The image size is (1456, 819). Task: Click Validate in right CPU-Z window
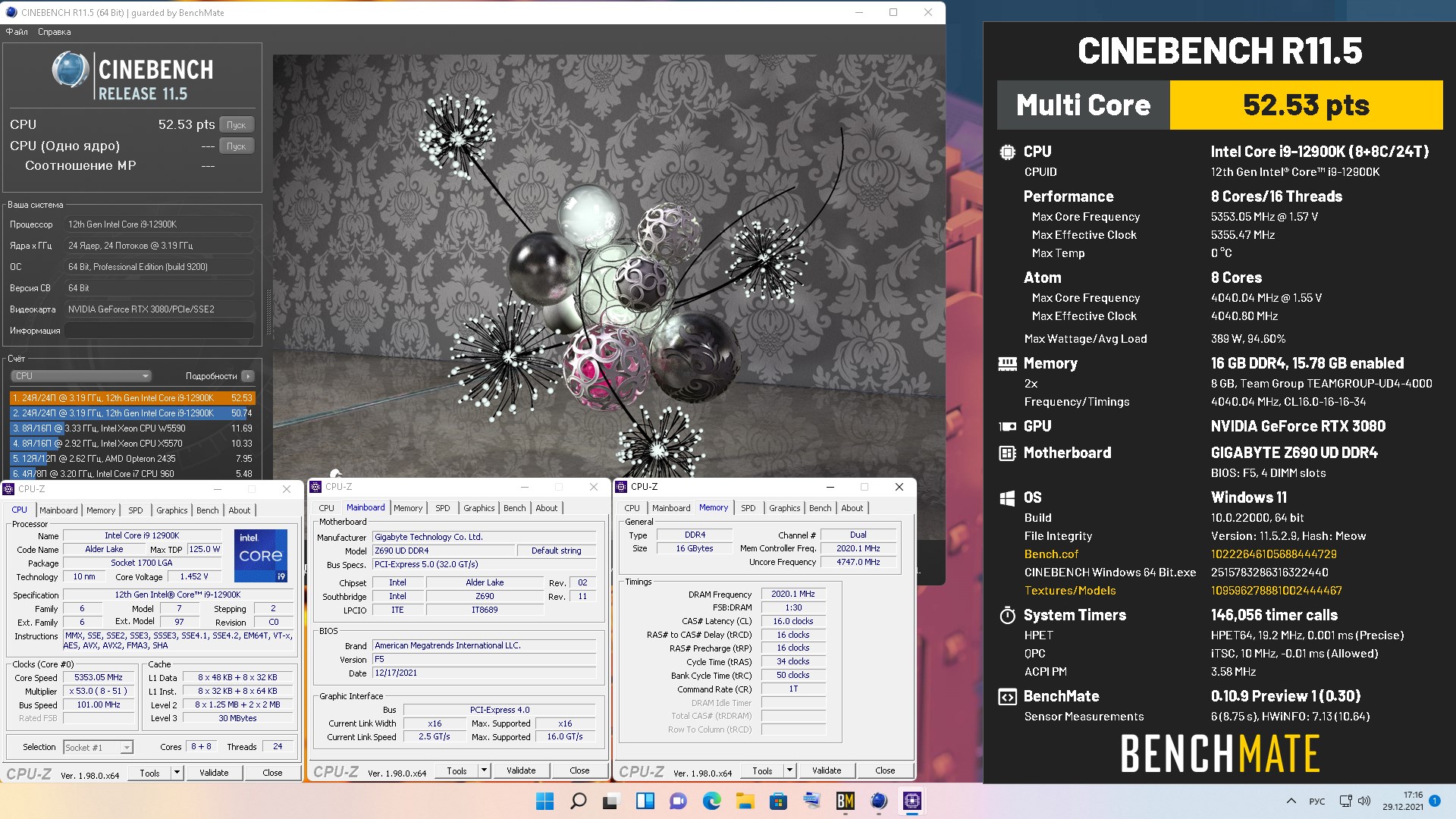click(x=827, y=770)
